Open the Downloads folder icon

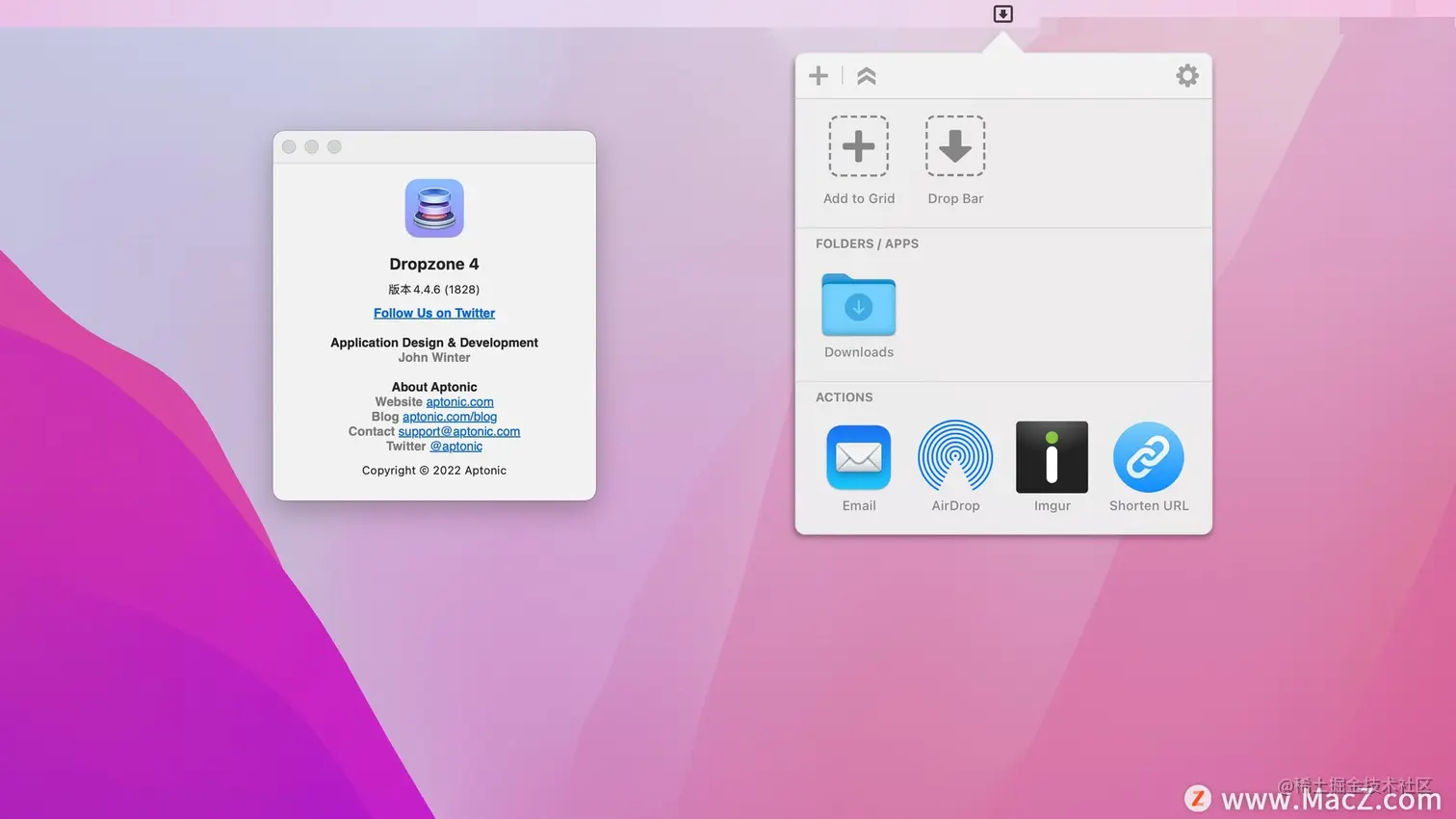tap(859, 304)
